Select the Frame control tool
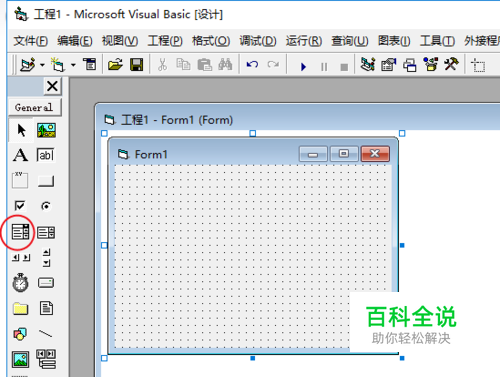The width and height of the screenshot is (500, 377). [20, 180]
